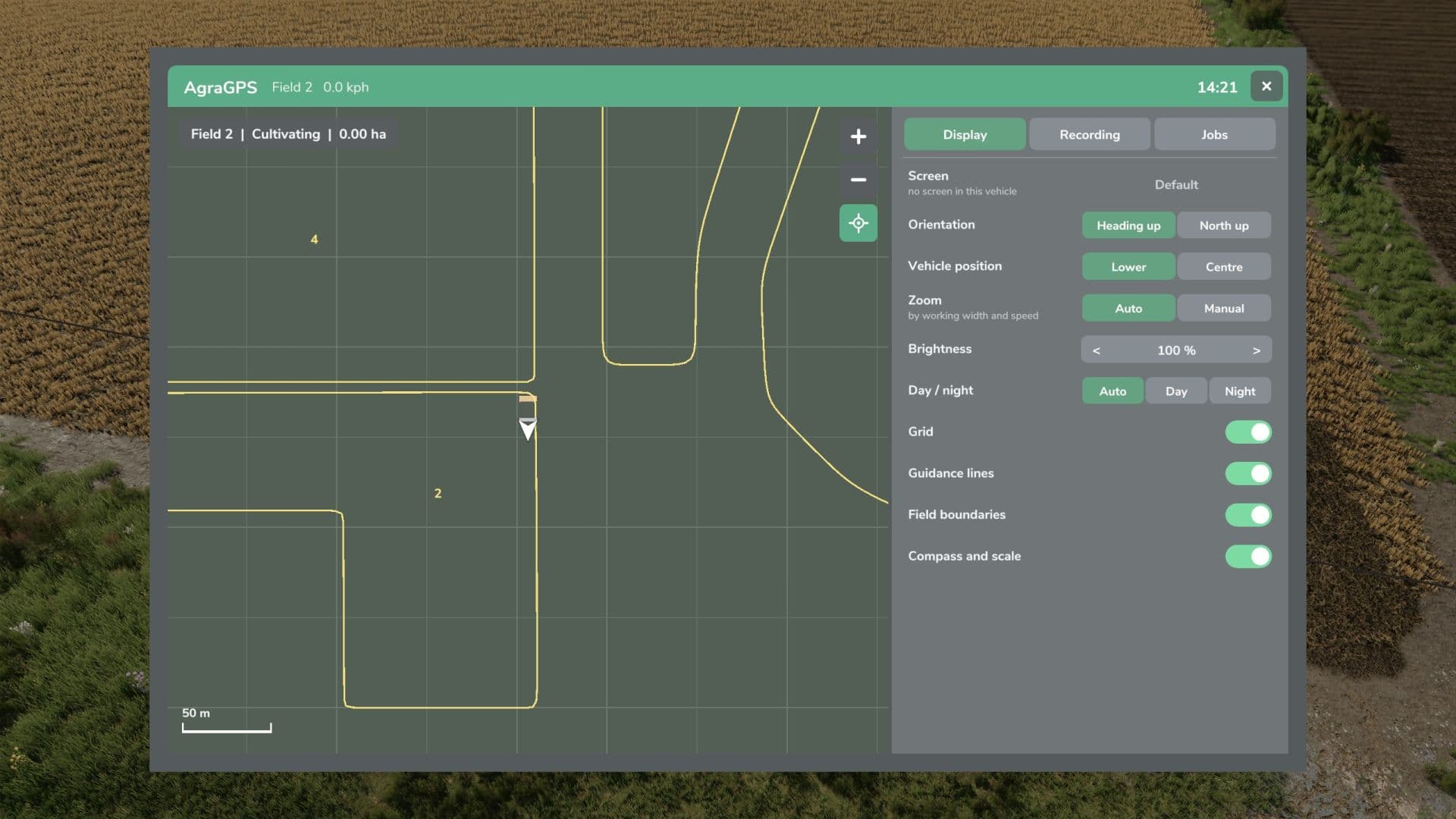
Task: Click the AgraGPS title
Action: [221, 87]
